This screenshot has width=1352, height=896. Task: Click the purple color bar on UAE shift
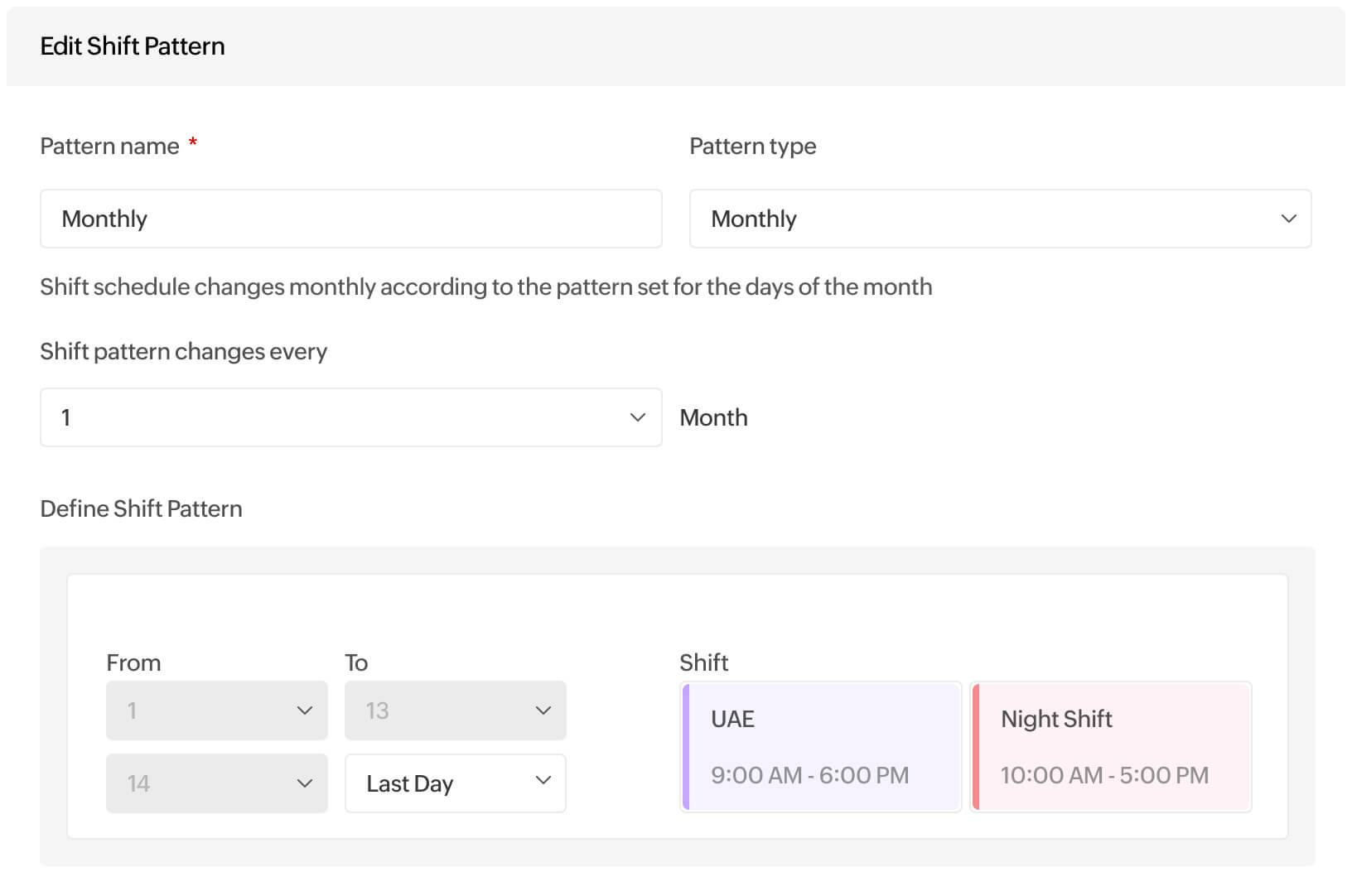tap(686, 747)
